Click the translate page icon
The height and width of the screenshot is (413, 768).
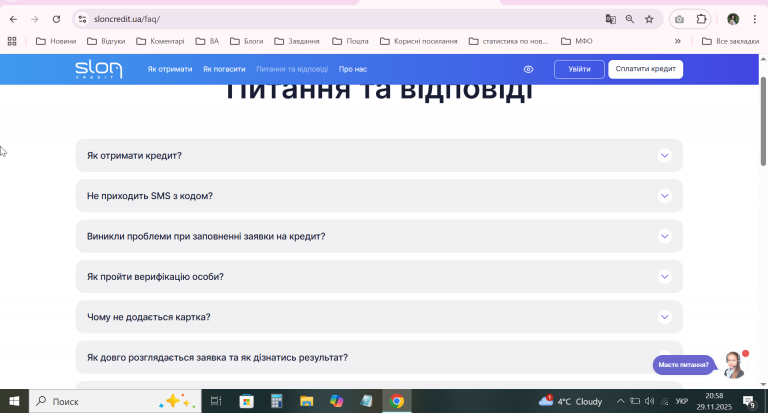(610, 19)
